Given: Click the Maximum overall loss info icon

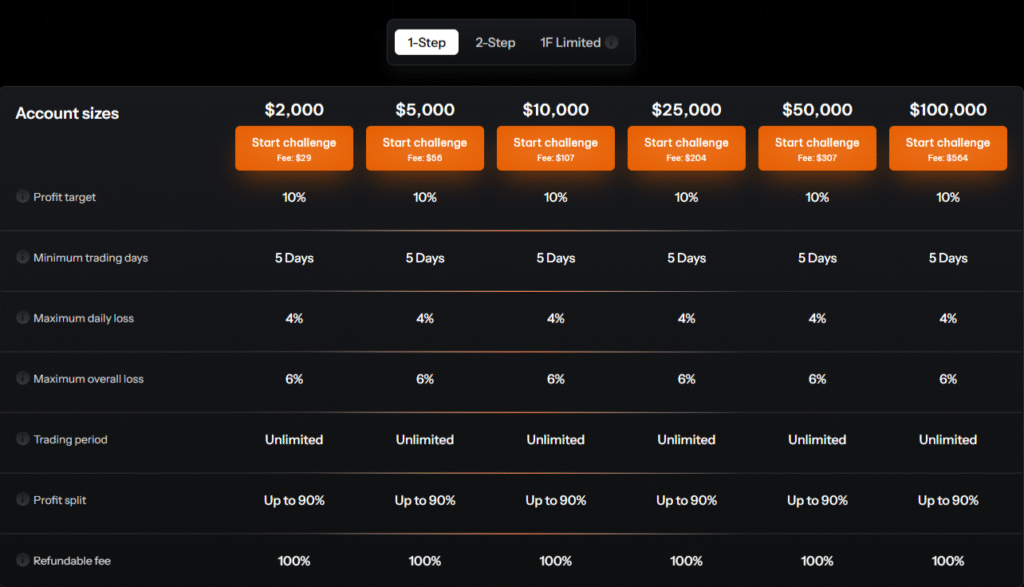Looking at the screenshot, I should coord(22,379).
